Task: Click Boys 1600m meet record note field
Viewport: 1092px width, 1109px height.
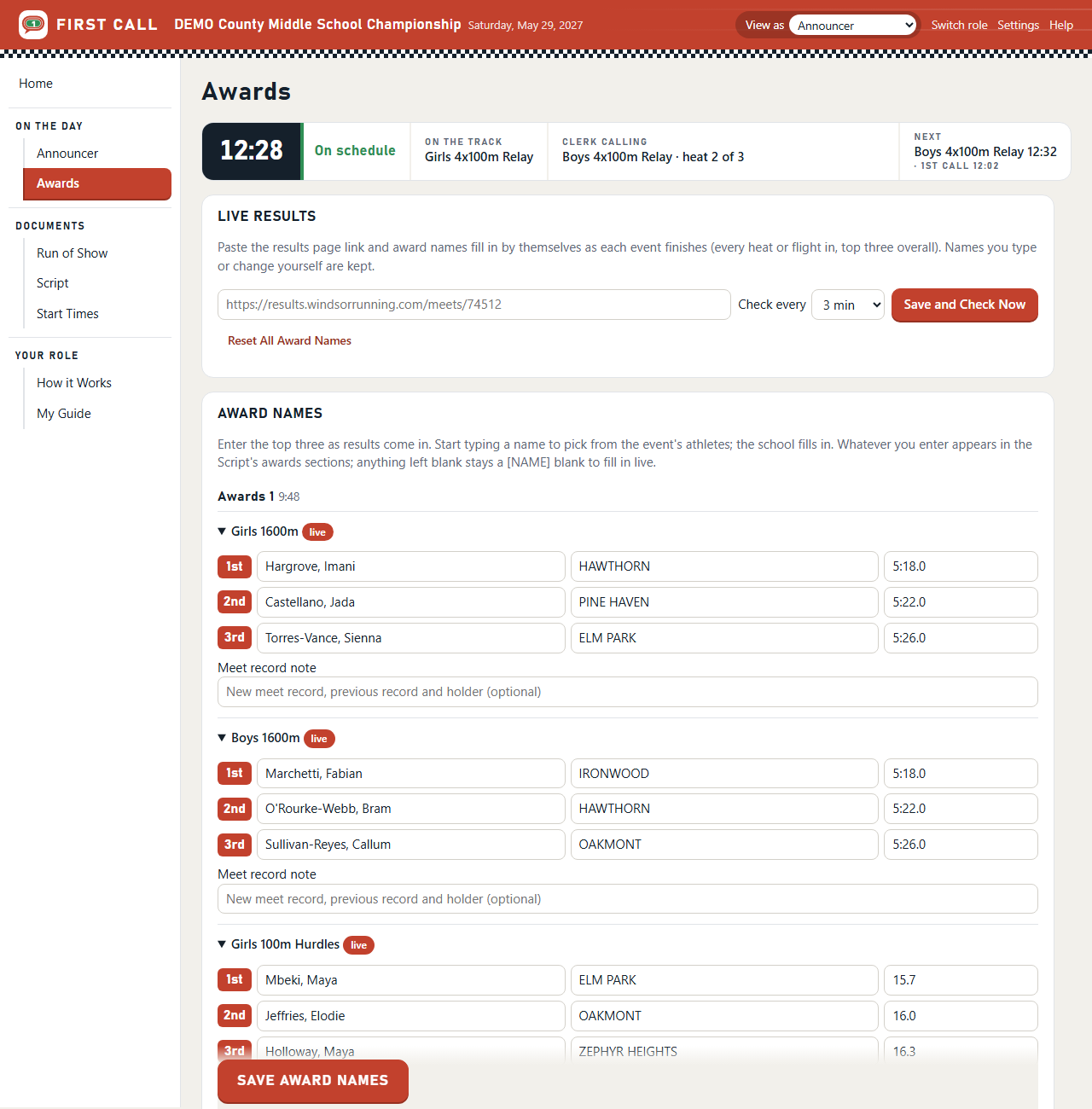Action: click(628, 899)
